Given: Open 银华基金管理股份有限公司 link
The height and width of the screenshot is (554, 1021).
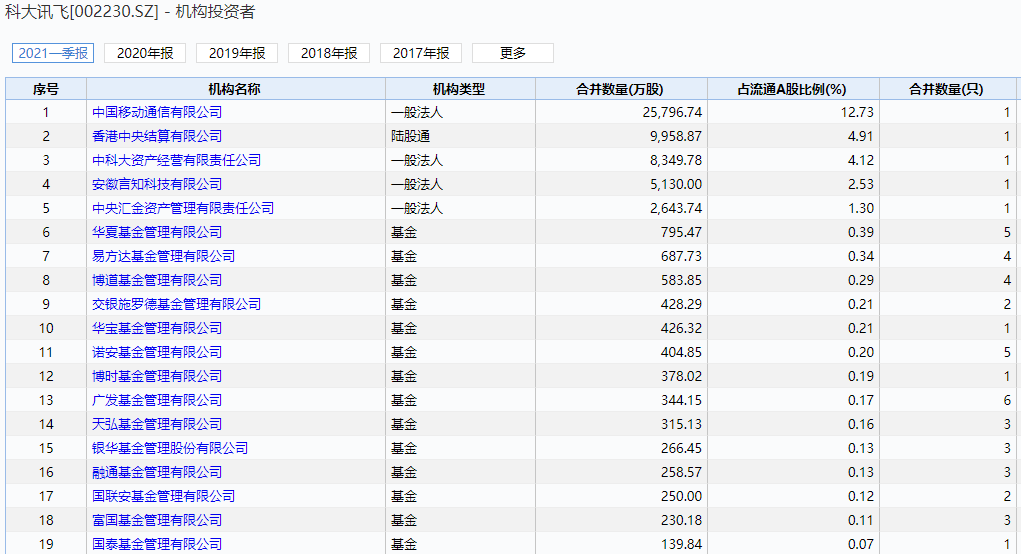Looking at the screenshot, I should [170, 449].
